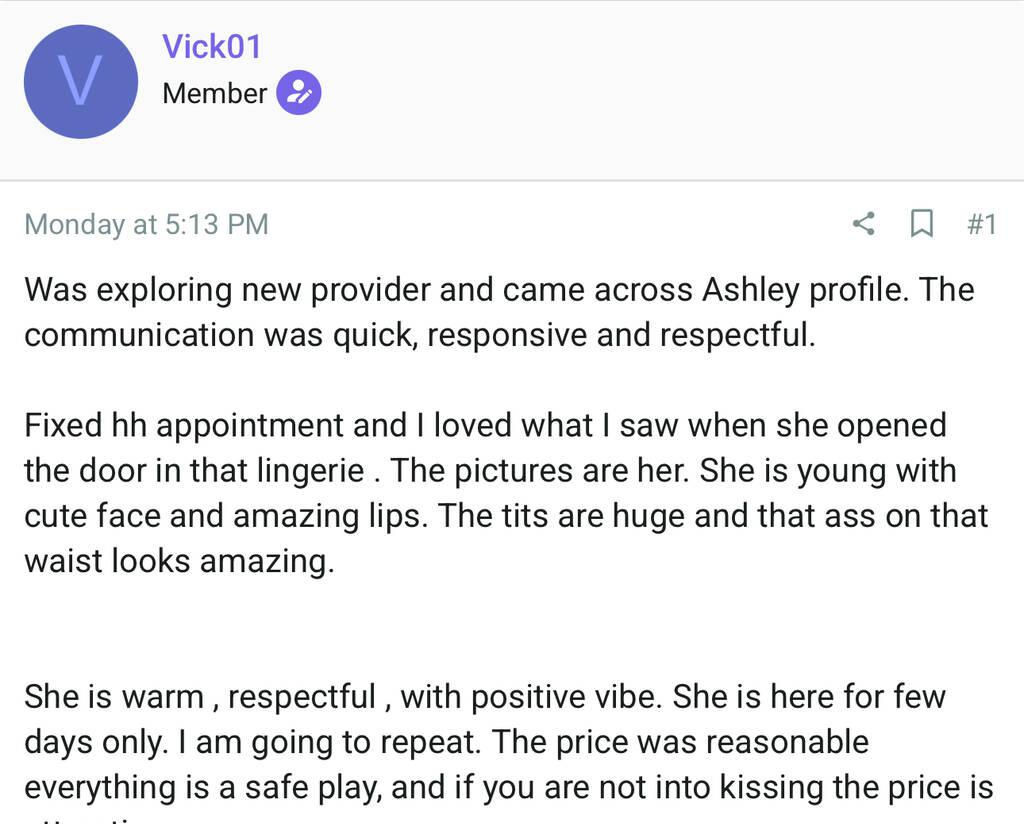
Task: Click the line starting "communication was quick"
Action: click(x=420, y=335)
